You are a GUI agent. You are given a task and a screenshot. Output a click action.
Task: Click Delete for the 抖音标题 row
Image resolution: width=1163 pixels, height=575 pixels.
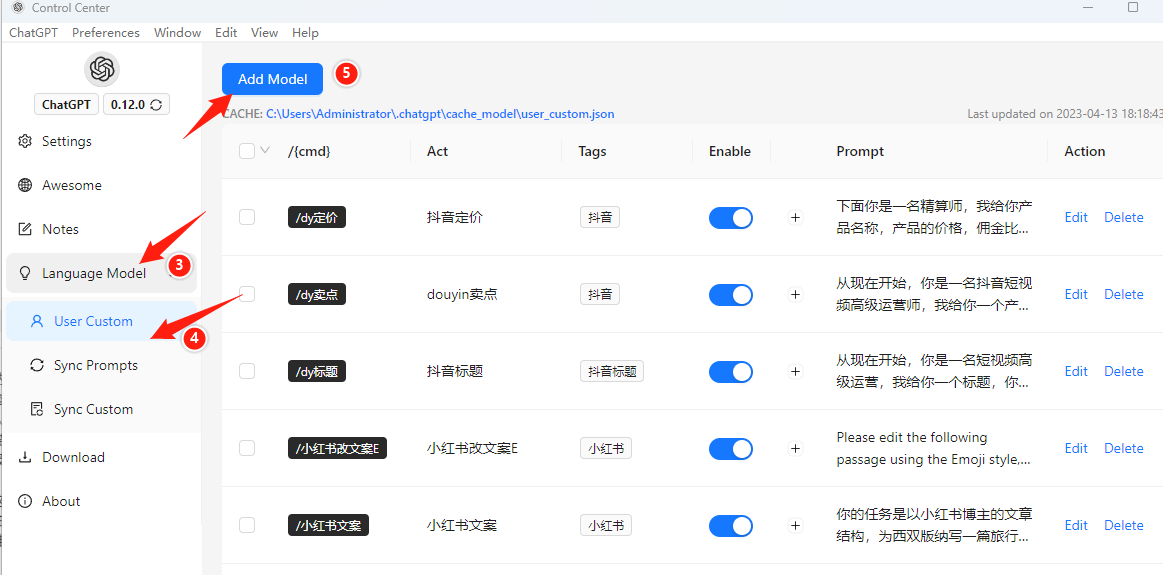tap(1124, 371)
